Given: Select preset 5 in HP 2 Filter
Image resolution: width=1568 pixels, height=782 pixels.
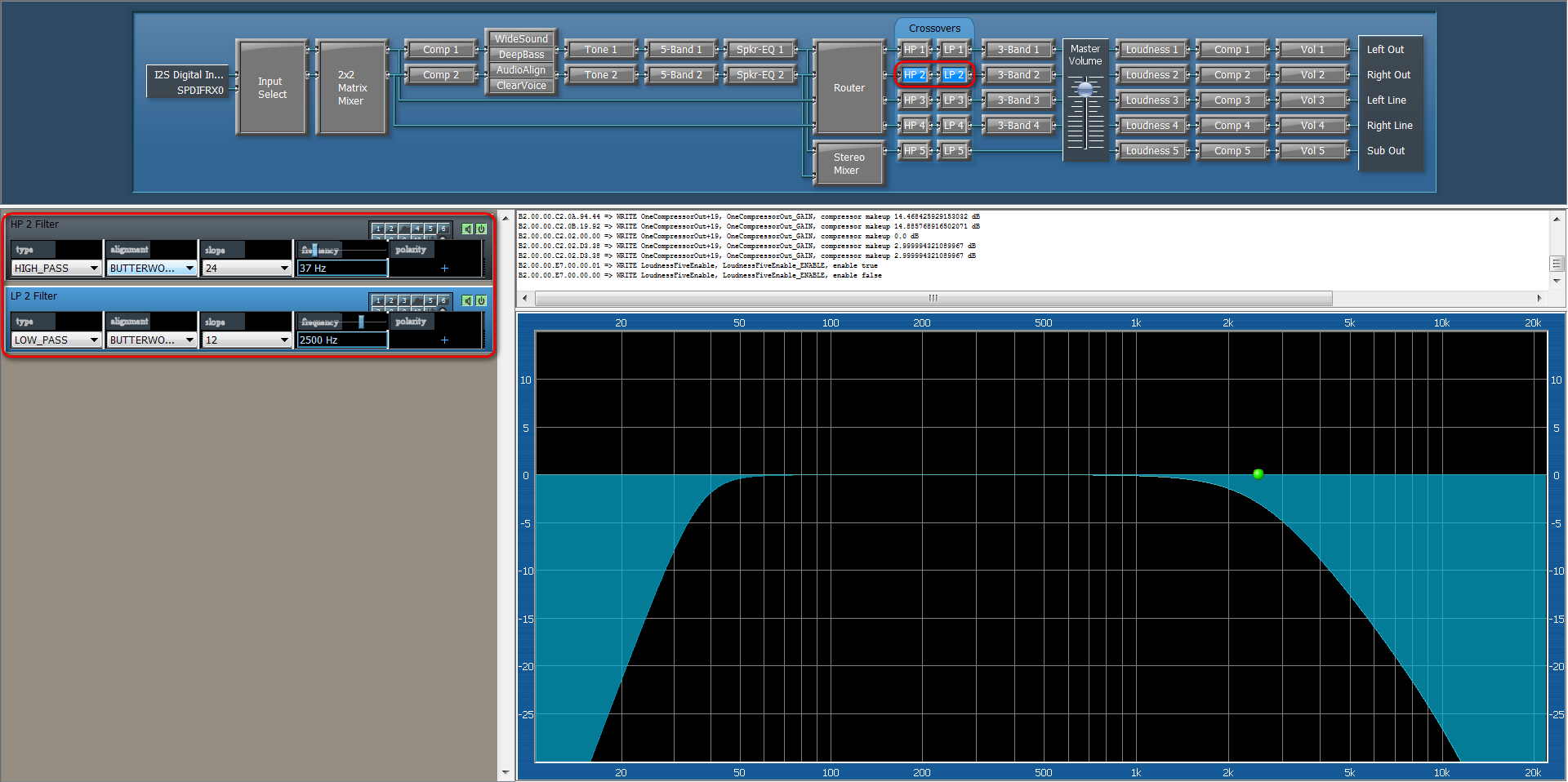Looking at the screenshot, I should click(430, 229).
